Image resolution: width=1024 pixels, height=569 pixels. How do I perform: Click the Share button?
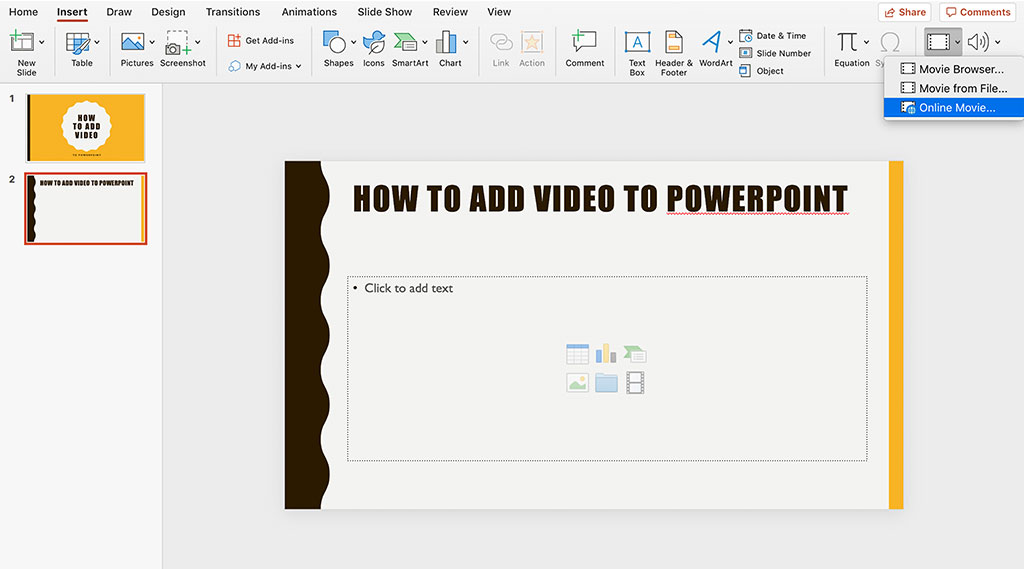click(905, 12)
